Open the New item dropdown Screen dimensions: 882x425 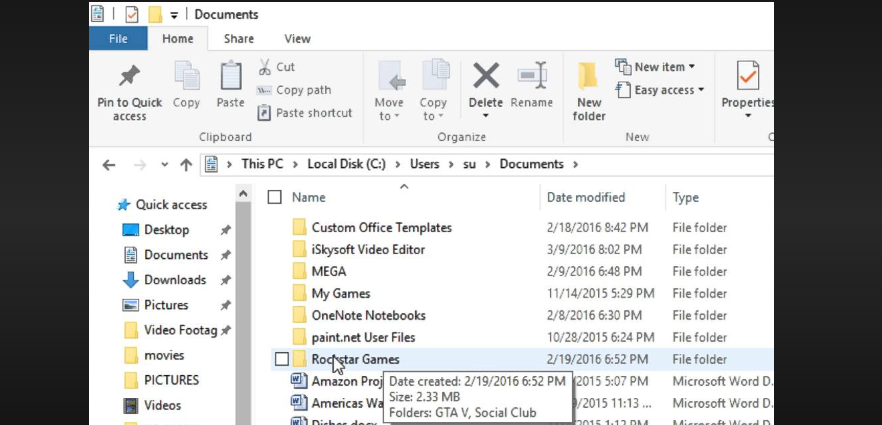pyautogui.click(x=655, y=67)
